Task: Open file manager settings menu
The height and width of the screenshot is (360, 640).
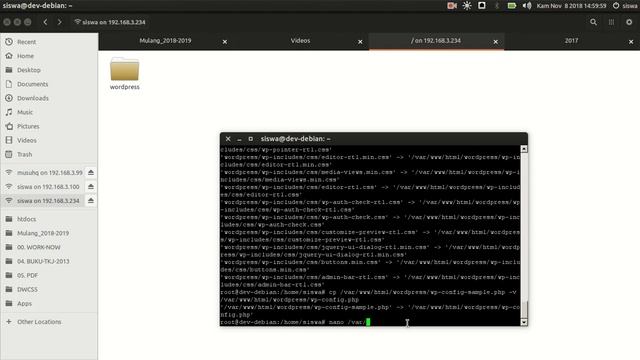Action: click(629, 22)
